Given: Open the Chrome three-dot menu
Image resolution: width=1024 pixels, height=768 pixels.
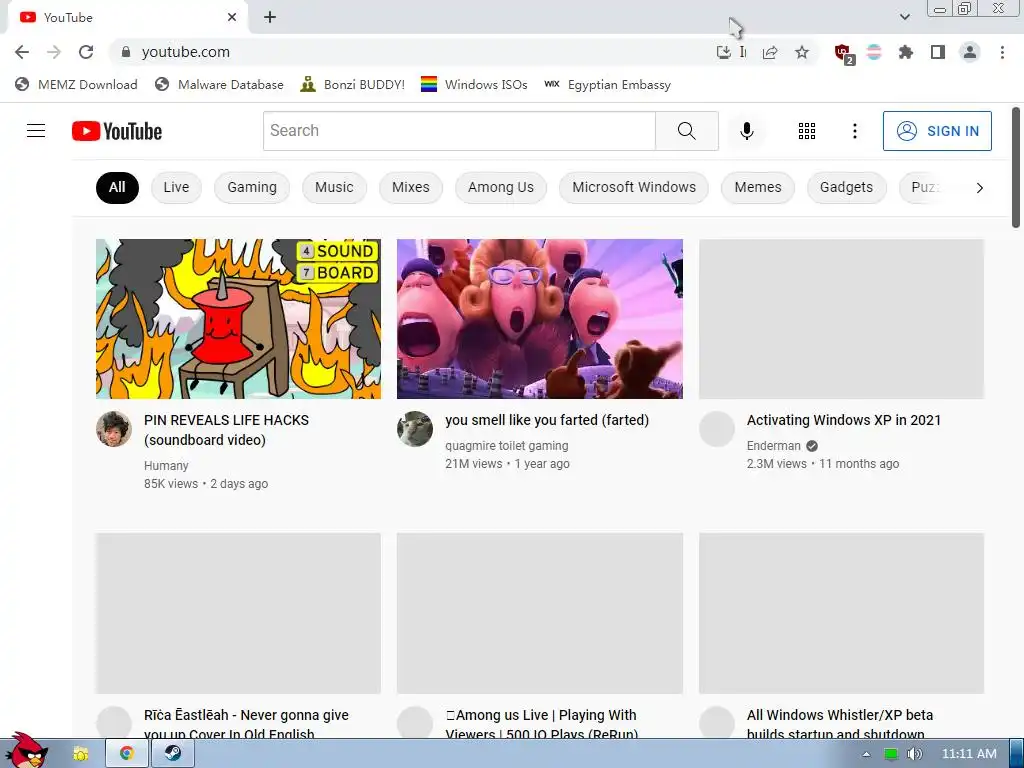Looking at the screenshot, I should (1002, 52).
